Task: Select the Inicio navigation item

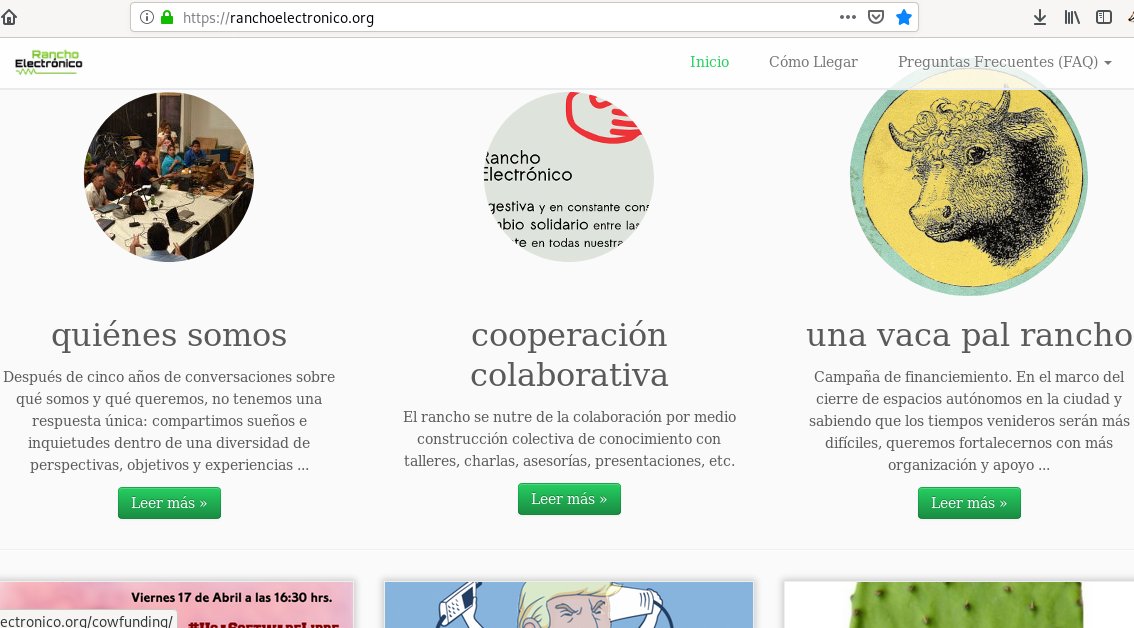Action: (x=709, y=62)
